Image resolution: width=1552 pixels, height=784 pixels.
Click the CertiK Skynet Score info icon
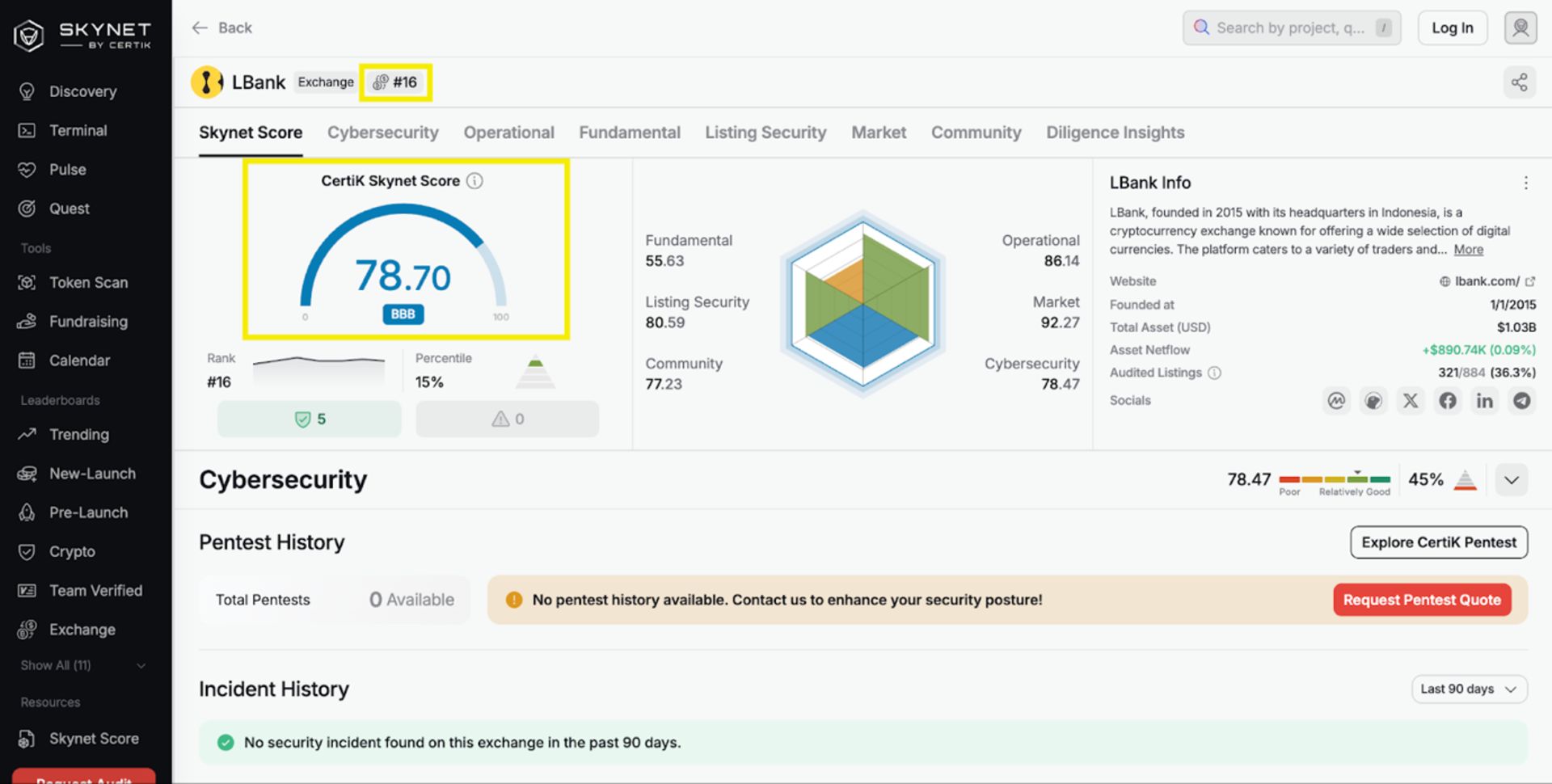pyautogui.click(x=475, y=181)
